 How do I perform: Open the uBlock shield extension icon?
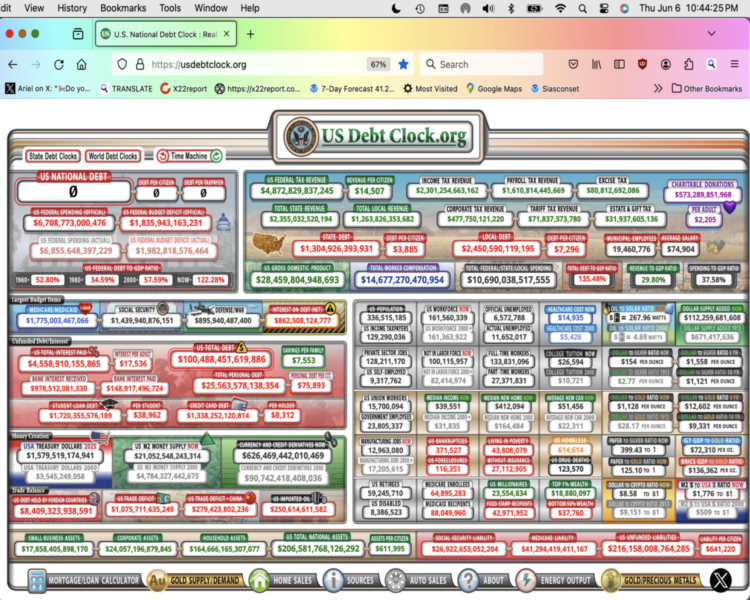coord(642,65)
